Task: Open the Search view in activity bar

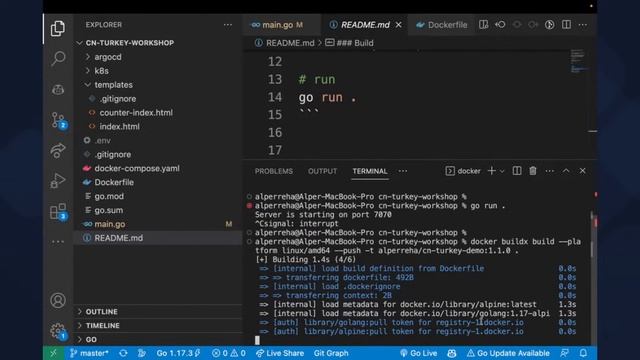Action: click(58, 58)
